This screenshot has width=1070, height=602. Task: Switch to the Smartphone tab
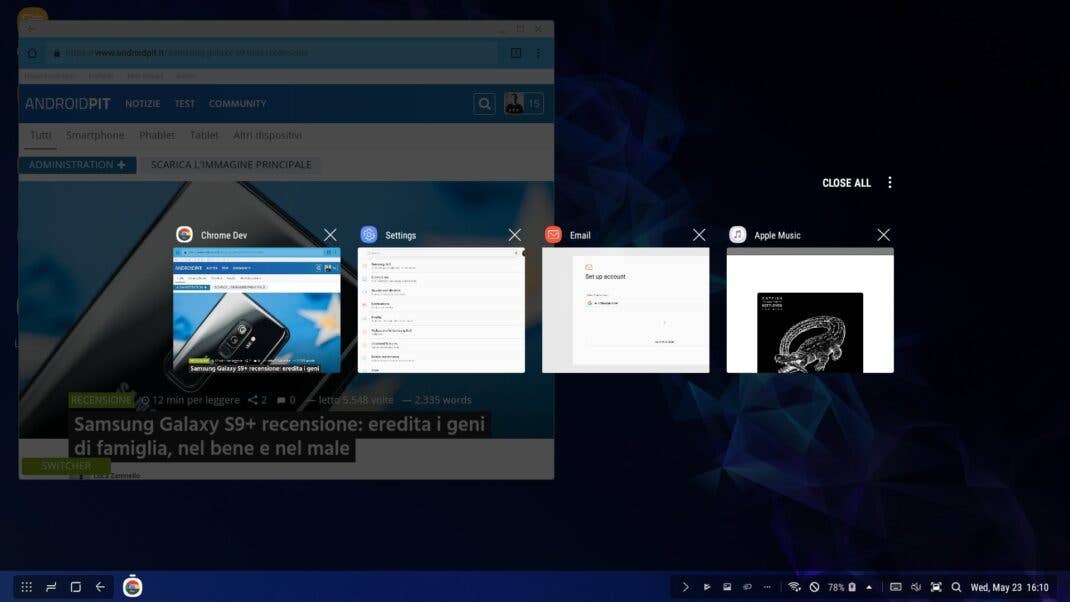point(95,135)
